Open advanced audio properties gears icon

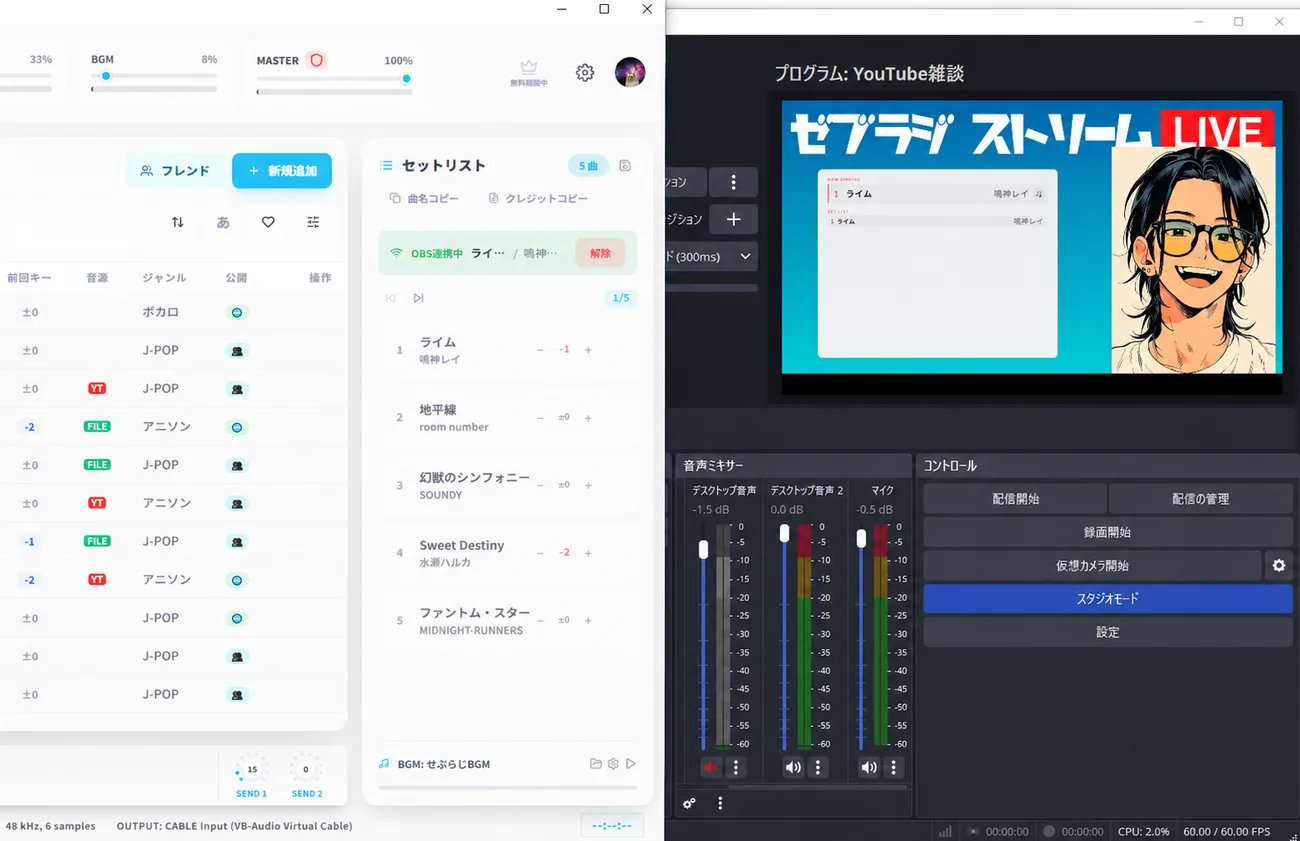[689, 803]
